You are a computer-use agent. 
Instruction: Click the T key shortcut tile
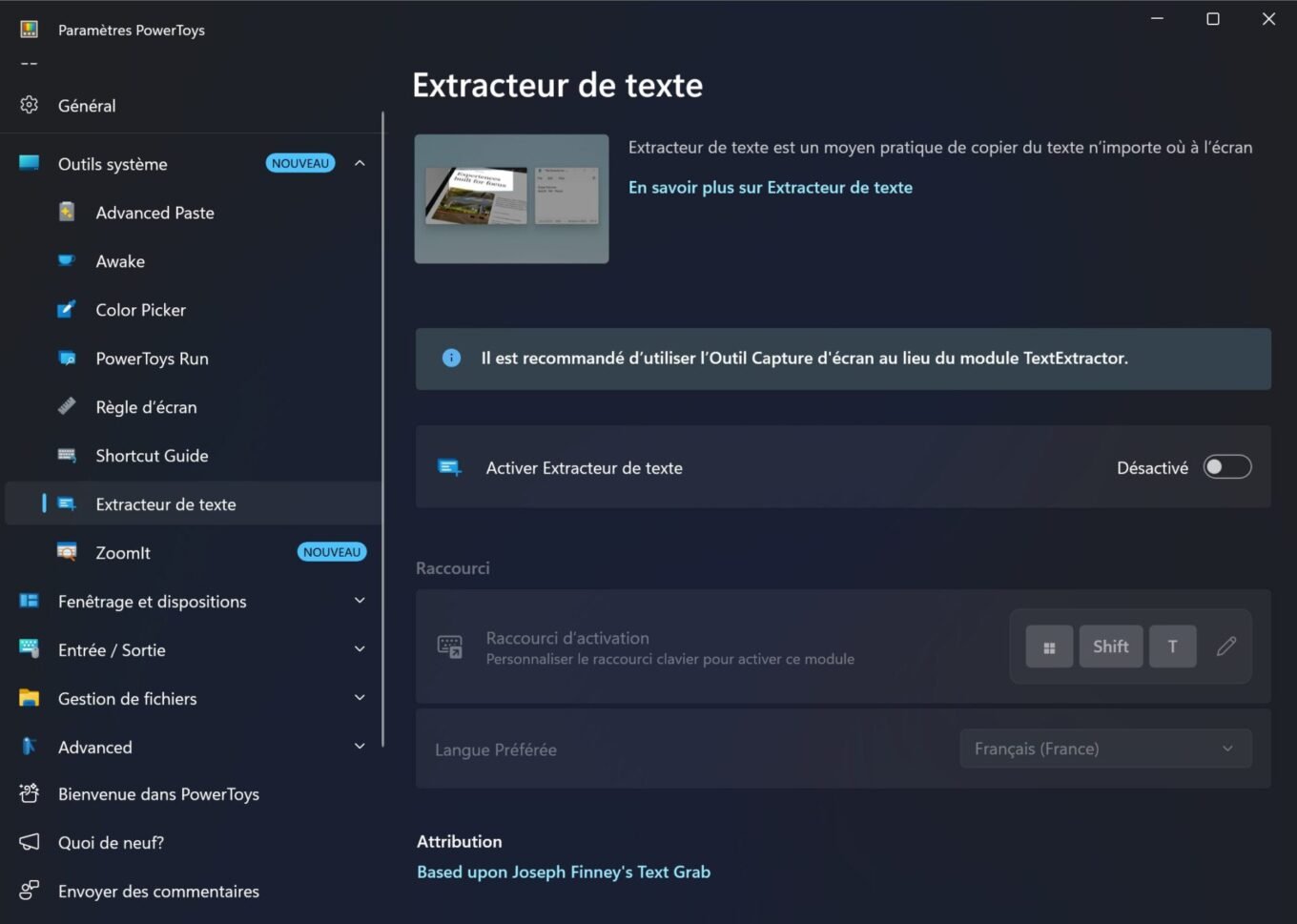click(1173, 647)
